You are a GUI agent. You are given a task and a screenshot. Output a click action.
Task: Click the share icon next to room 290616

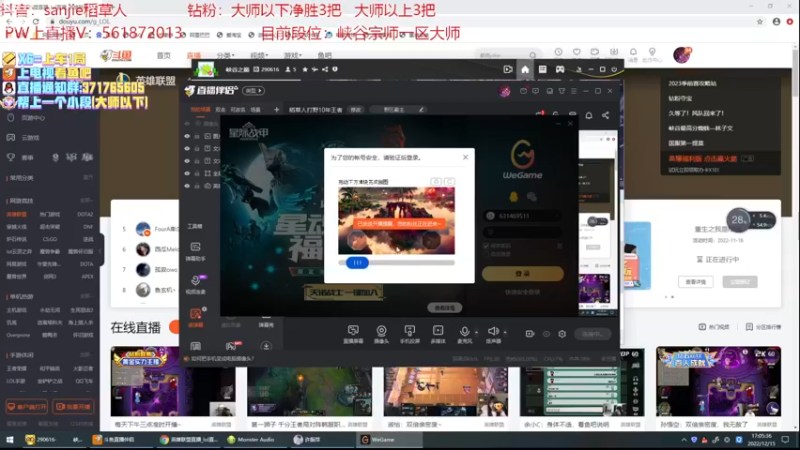coord(325,69)
